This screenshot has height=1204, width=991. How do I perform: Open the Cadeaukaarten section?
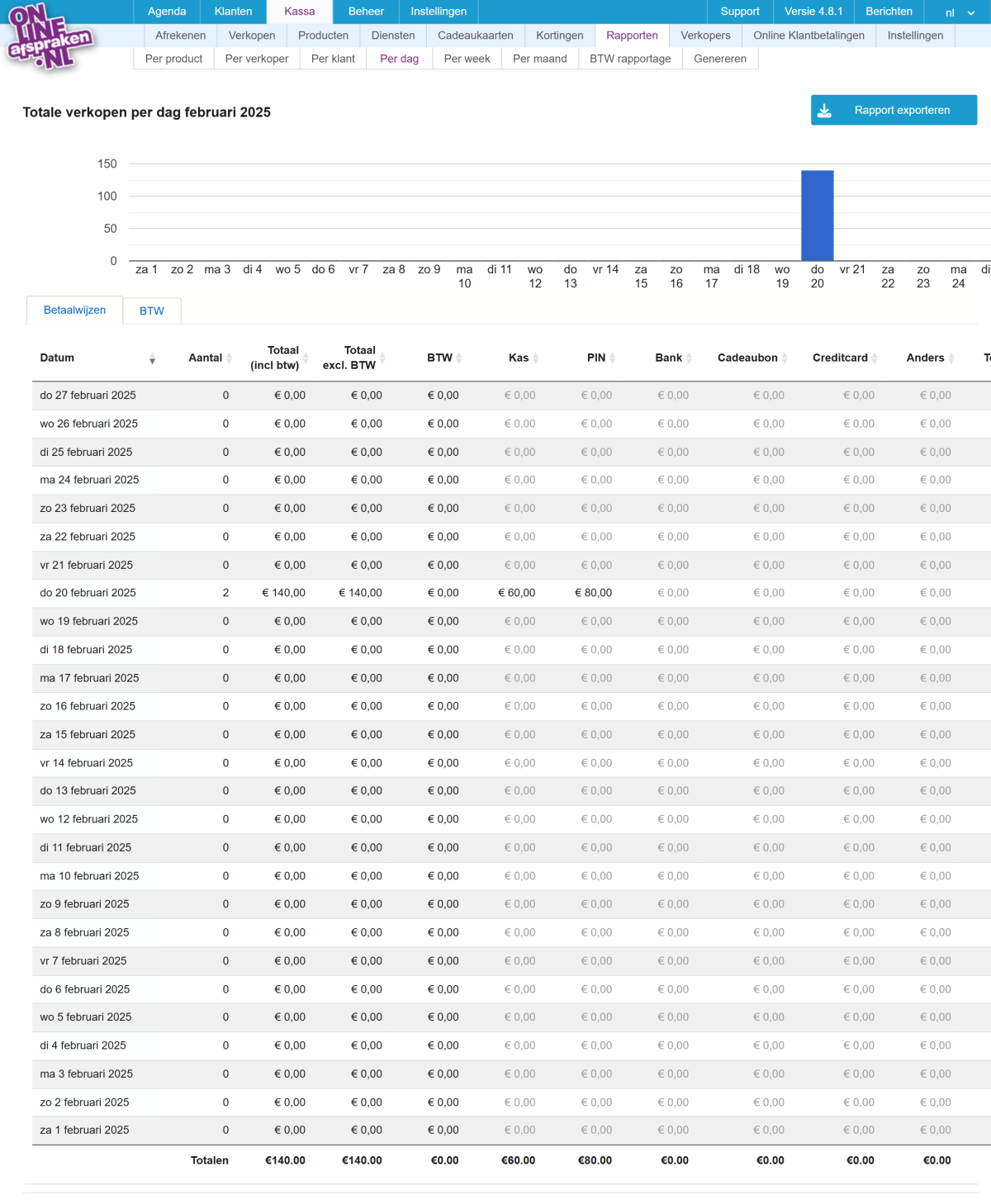475,36
